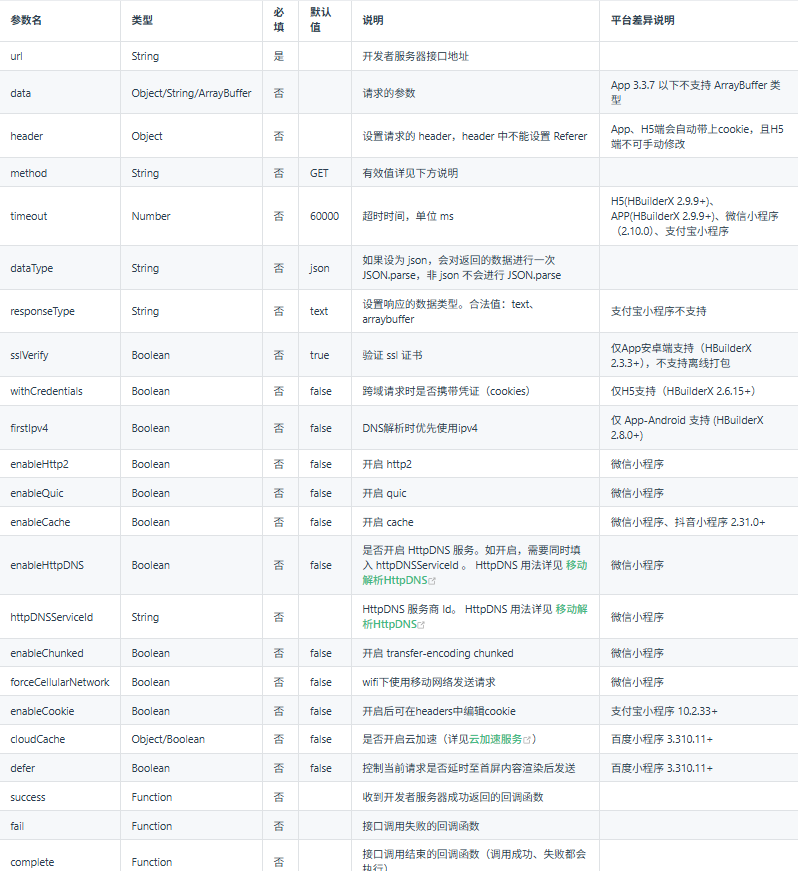
Task: Click the sslVerify parameter name
Action: tap(29, 355)
